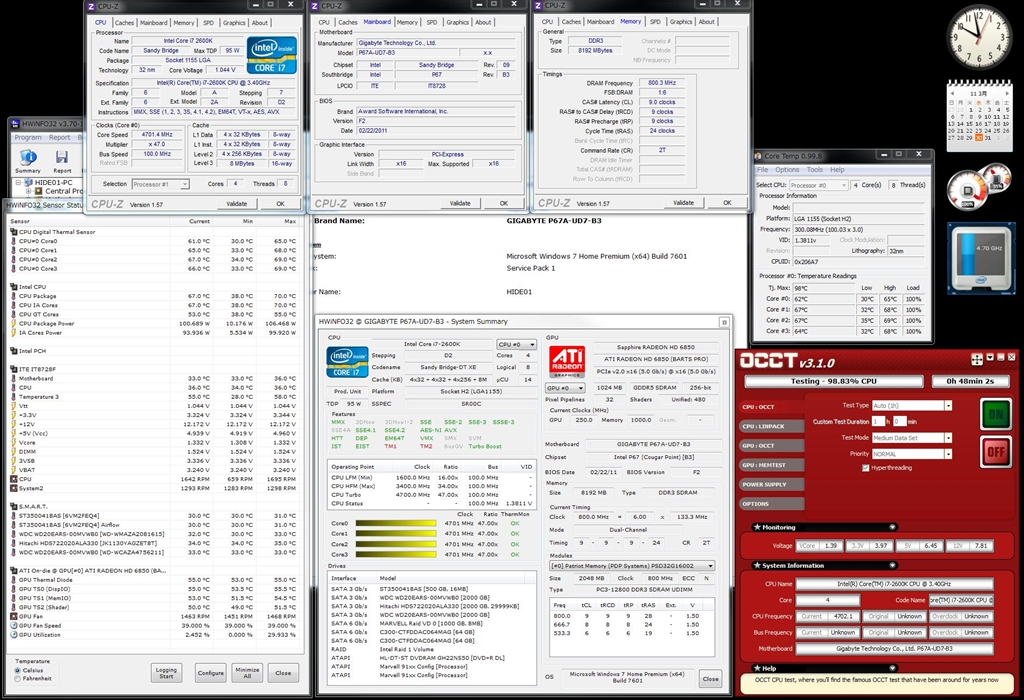Click the ATI On-die GPU sensor group icon

[x=14, y=570]
